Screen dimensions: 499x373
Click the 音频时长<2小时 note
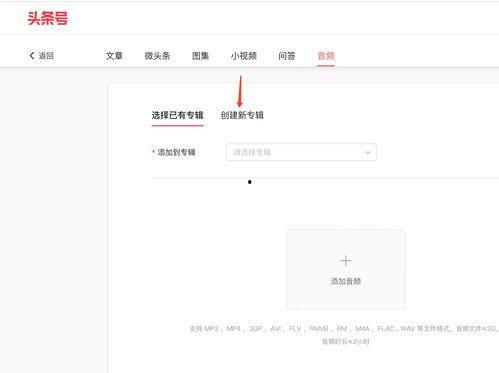[x=346, y=342]
